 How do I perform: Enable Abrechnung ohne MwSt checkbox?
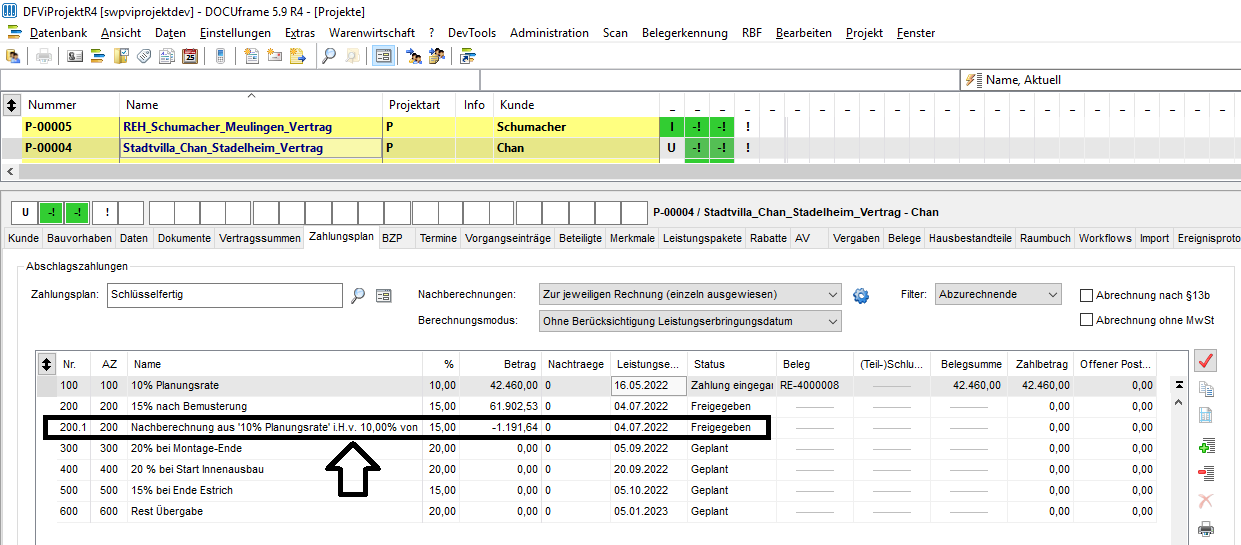click(x=1086, y=320)
